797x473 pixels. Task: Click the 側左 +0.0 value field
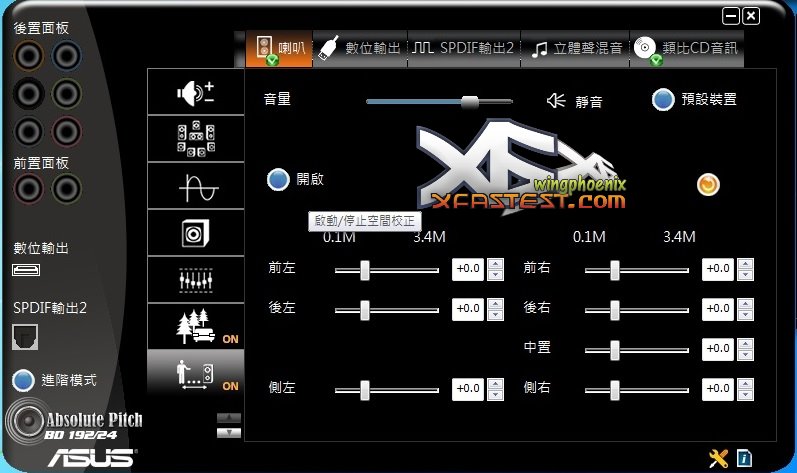(468, 389)
